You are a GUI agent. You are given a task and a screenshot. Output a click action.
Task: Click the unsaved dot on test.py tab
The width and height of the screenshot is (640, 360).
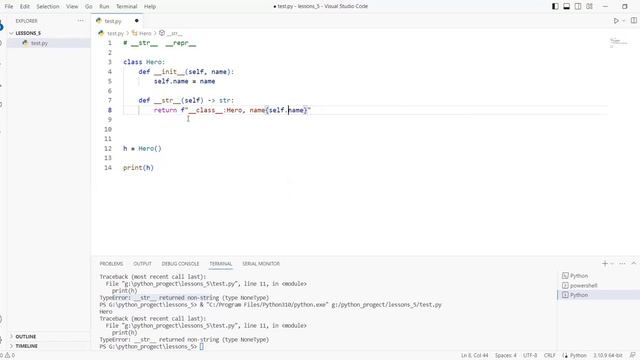(x=136, y=20)
